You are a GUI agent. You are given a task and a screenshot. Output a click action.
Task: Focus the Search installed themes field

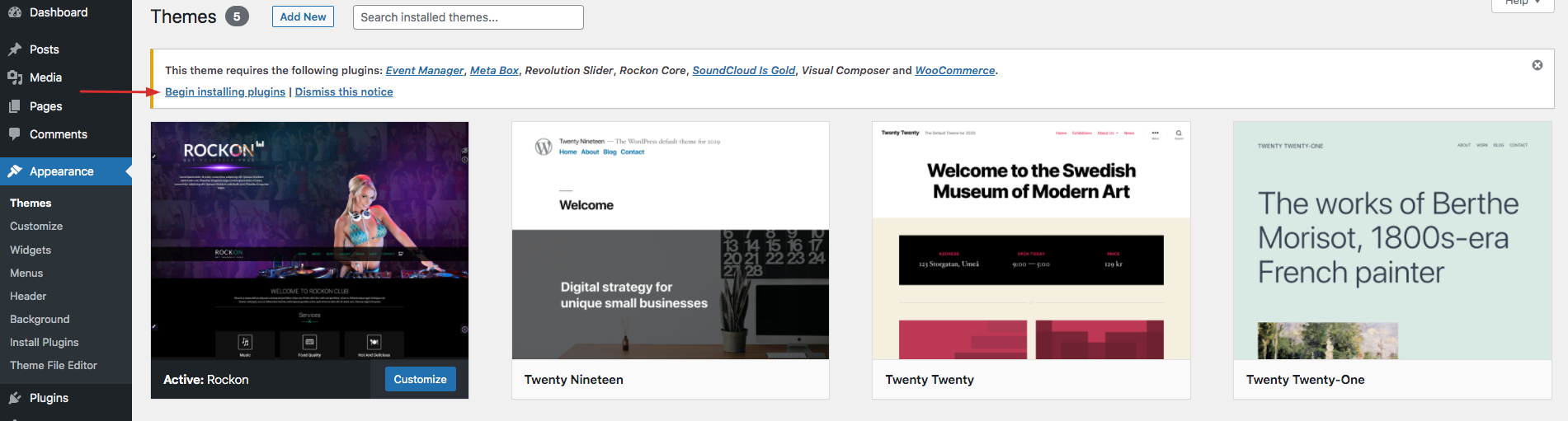point(469,17)
